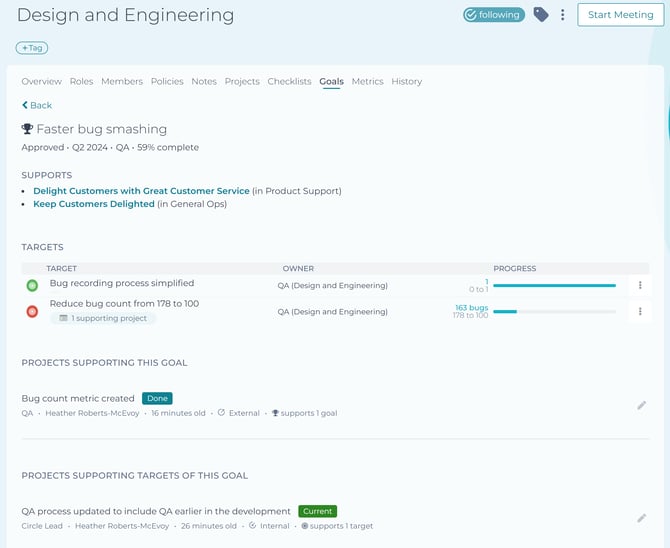670x548 pixels.
Task: Toggle the following status button
Action: tap(493, 15)
